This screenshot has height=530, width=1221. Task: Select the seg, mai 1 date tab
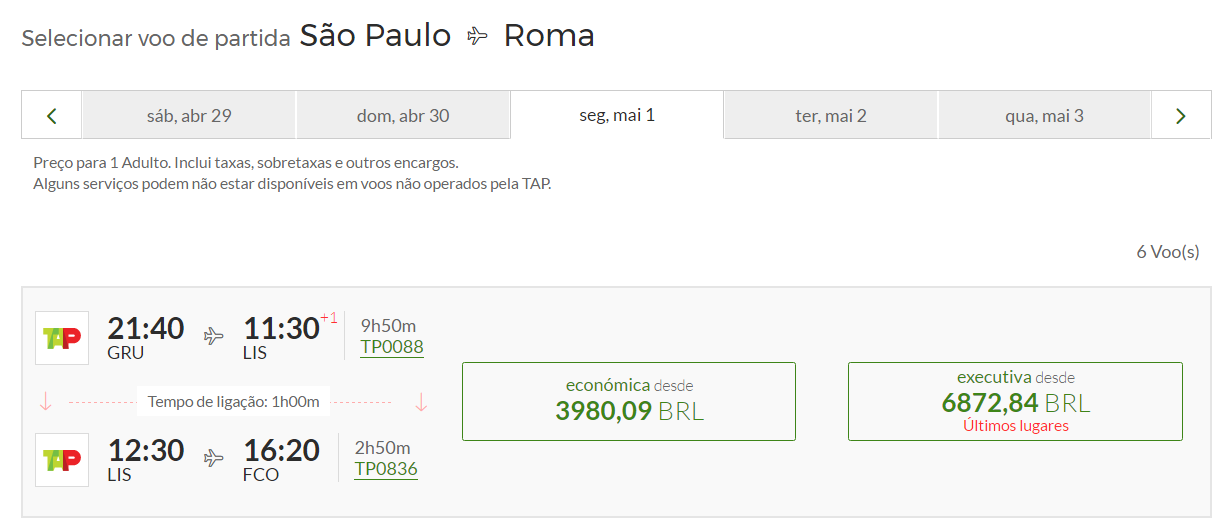(617, 115)
